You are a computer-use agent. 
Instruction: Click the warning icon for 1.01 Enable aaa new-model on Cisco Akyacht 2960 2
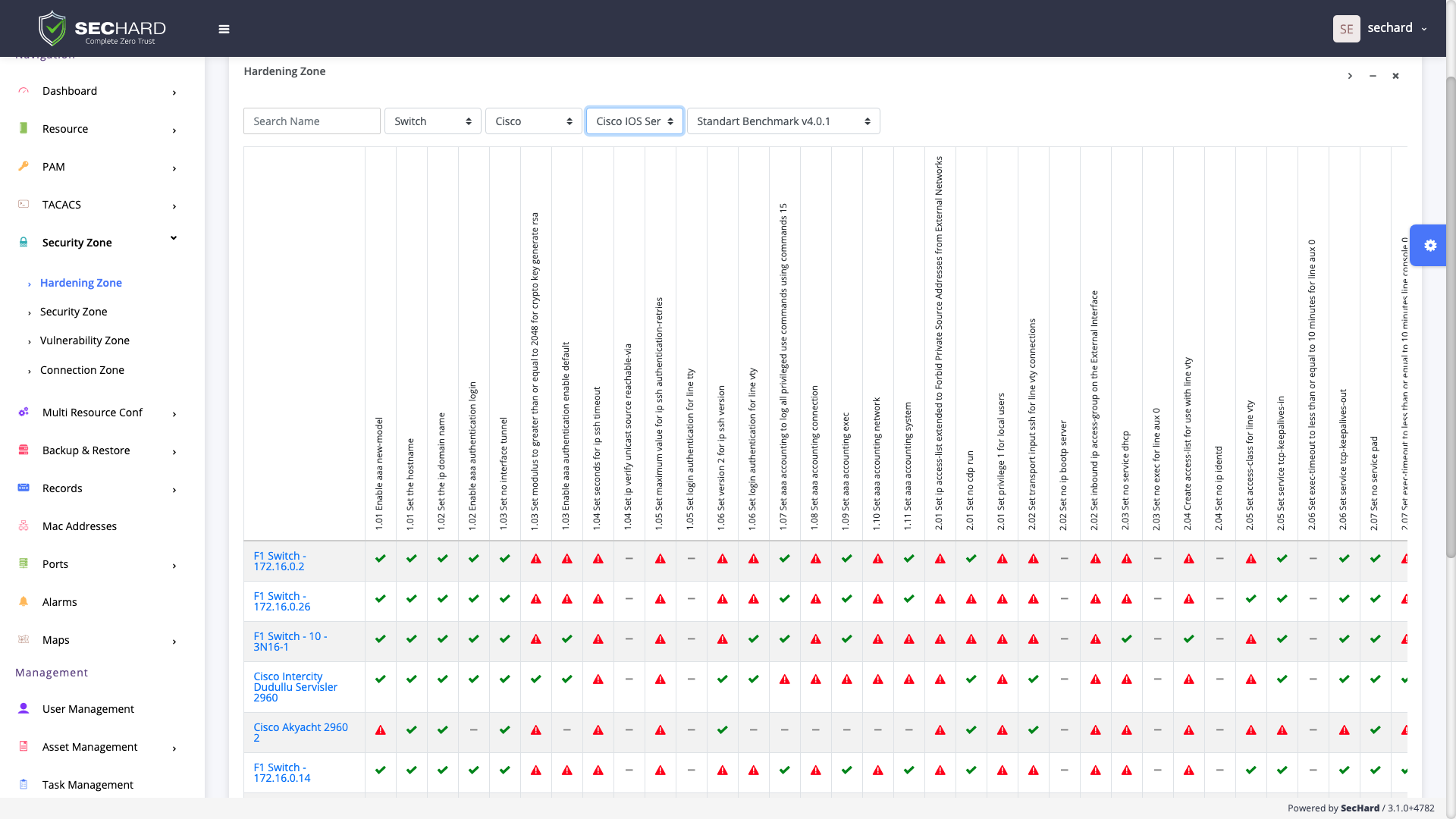pos(381,730)
